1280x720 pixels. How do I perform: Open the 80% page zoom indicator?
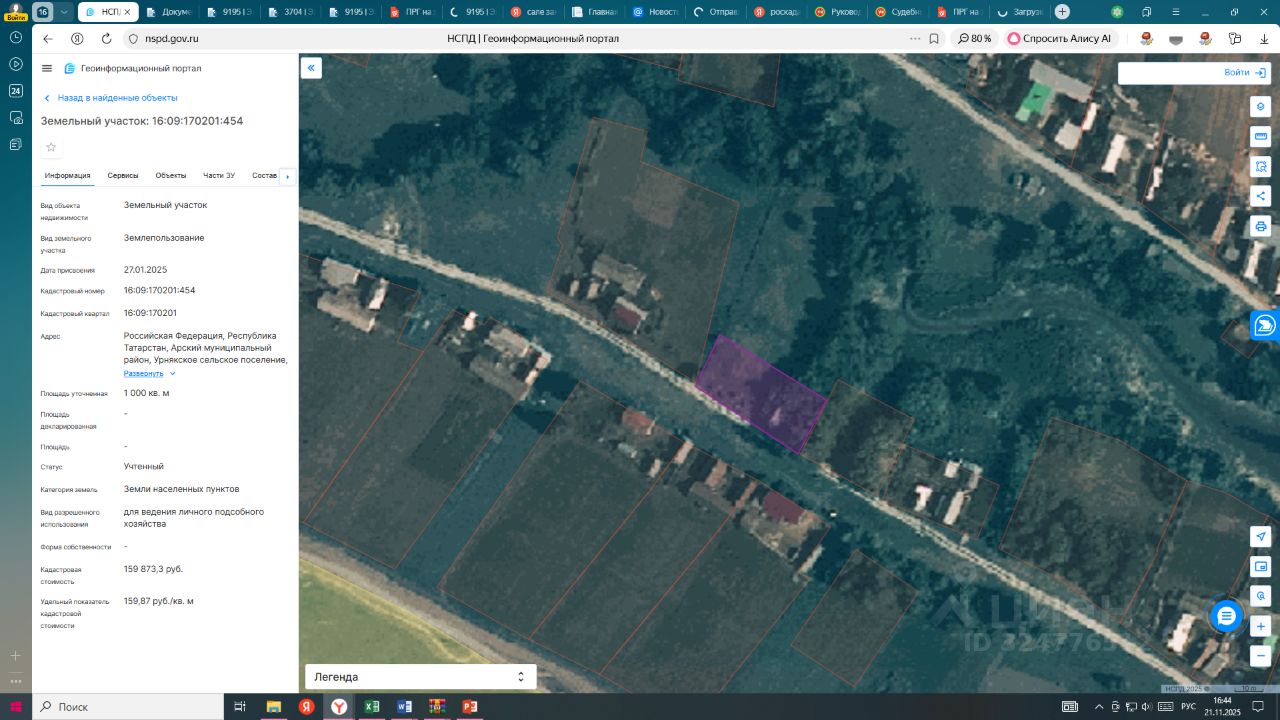[974, 38]
